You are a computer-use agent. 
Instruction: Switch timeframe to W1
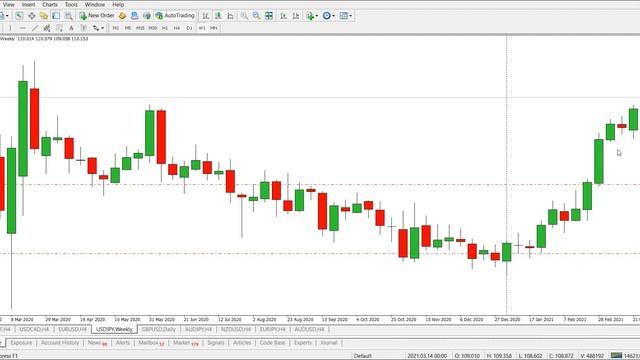pos(202,28)
